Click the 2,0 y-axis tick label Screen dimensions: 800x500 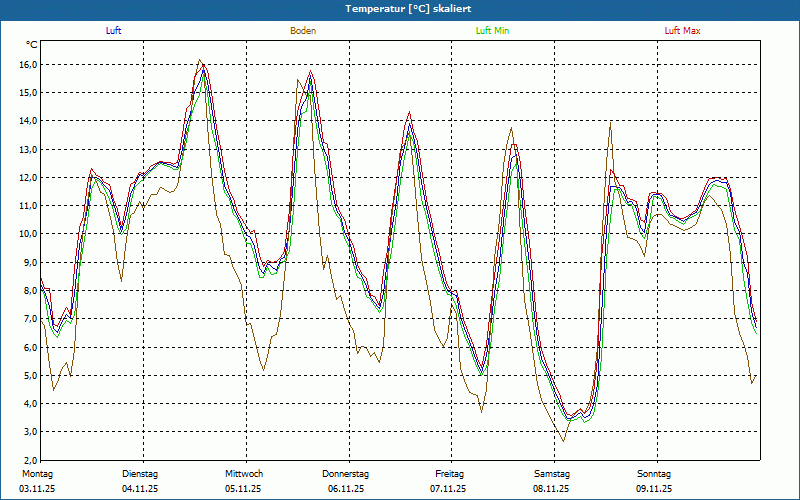tap(28, 460)
